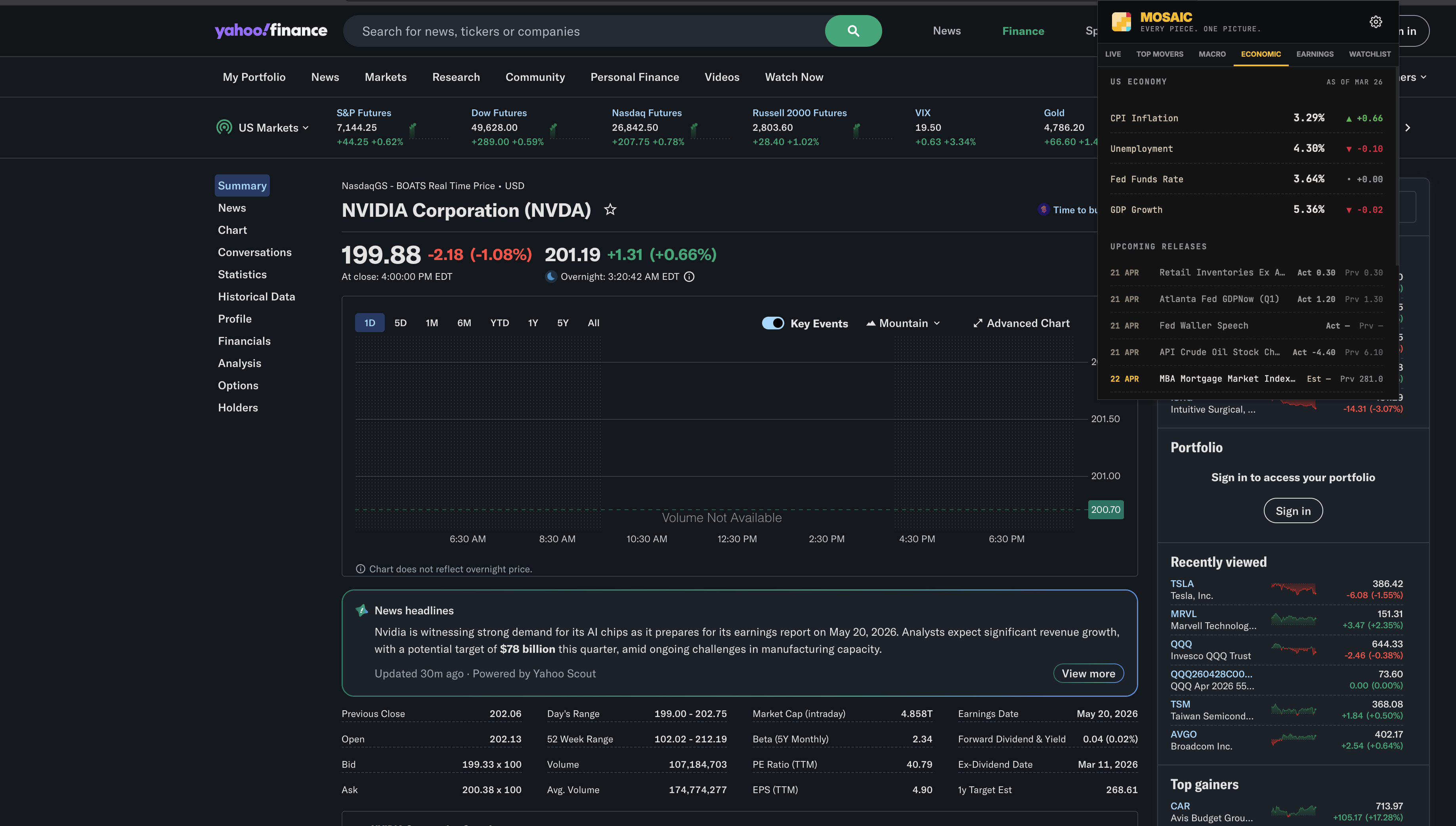This screenshot has width=1456, height=826.
Task: Open Advanced Chart expand icon
Action: 978,323
